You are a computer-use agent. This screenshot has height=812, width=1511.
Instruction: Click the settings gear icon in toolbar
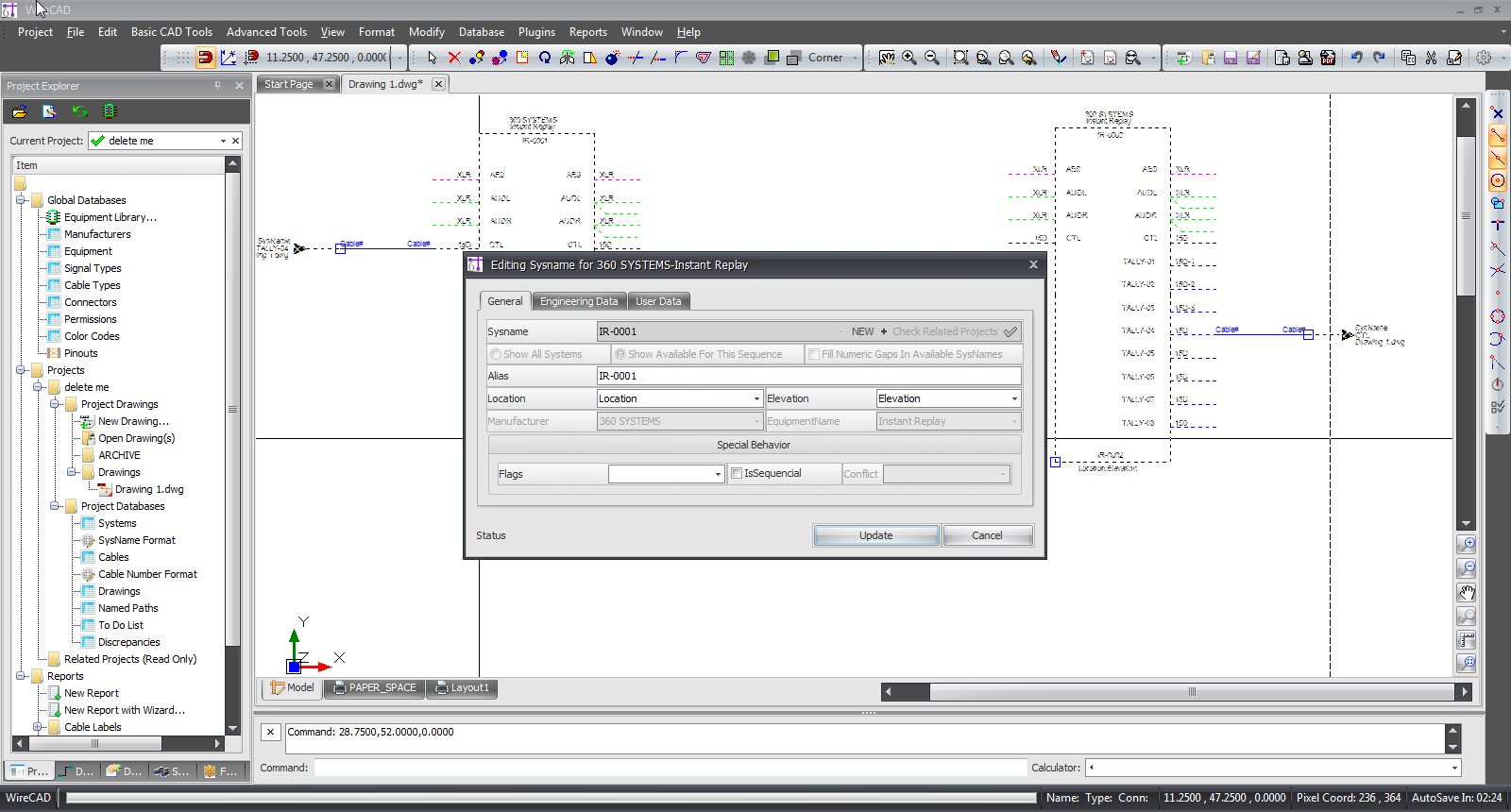(1484, 58)
